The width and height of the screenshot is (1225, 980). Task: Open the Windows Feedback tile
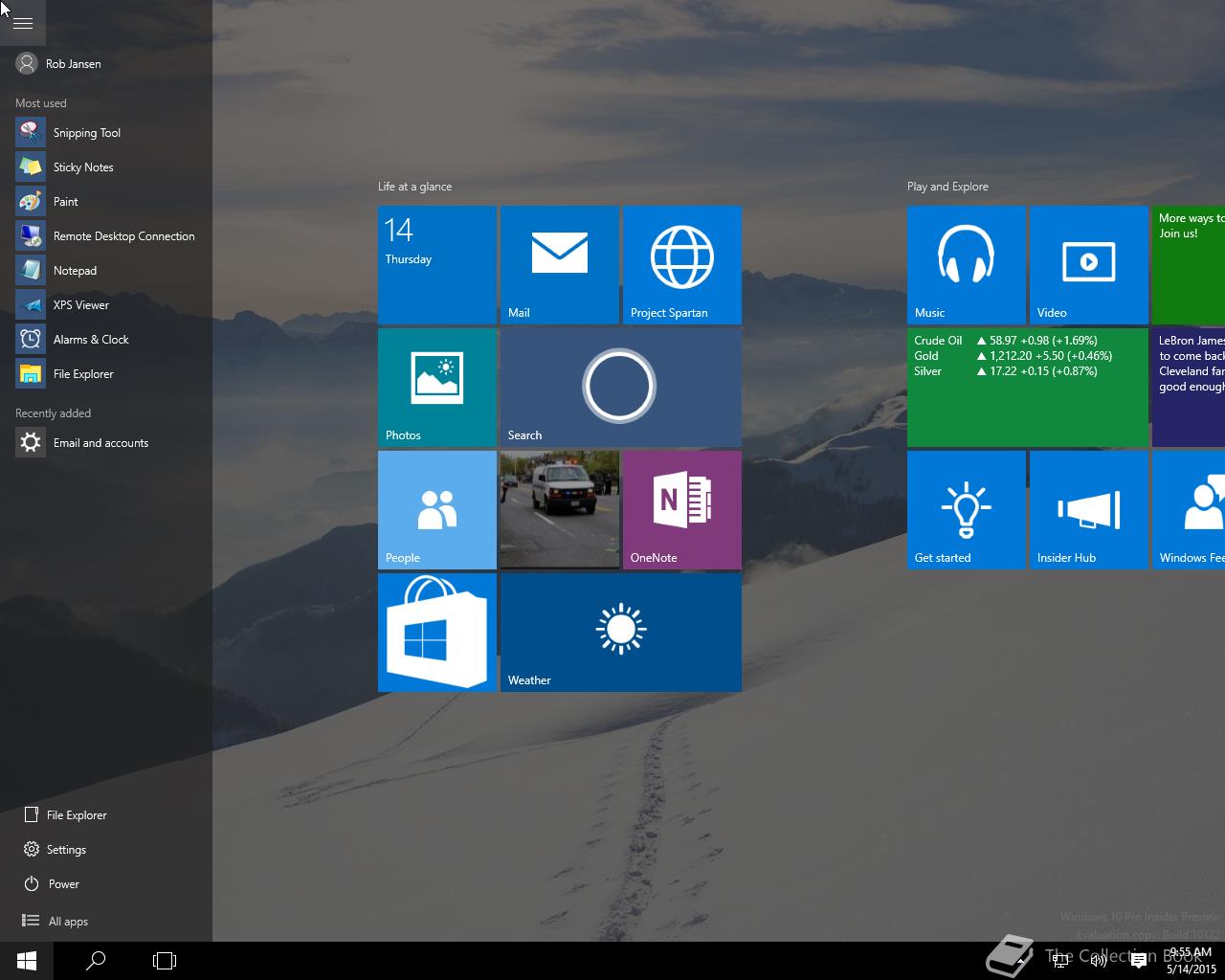[x=1189, y=510]
